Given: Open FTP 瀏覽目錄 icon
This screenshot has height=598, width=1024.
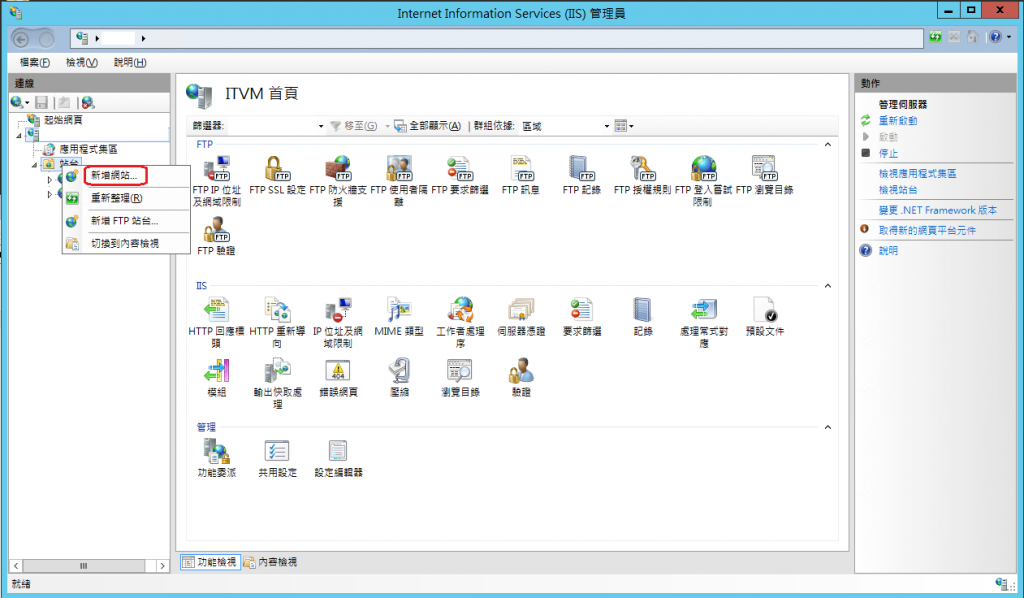Looking at the screenshot, I should (x=764, y=175).
